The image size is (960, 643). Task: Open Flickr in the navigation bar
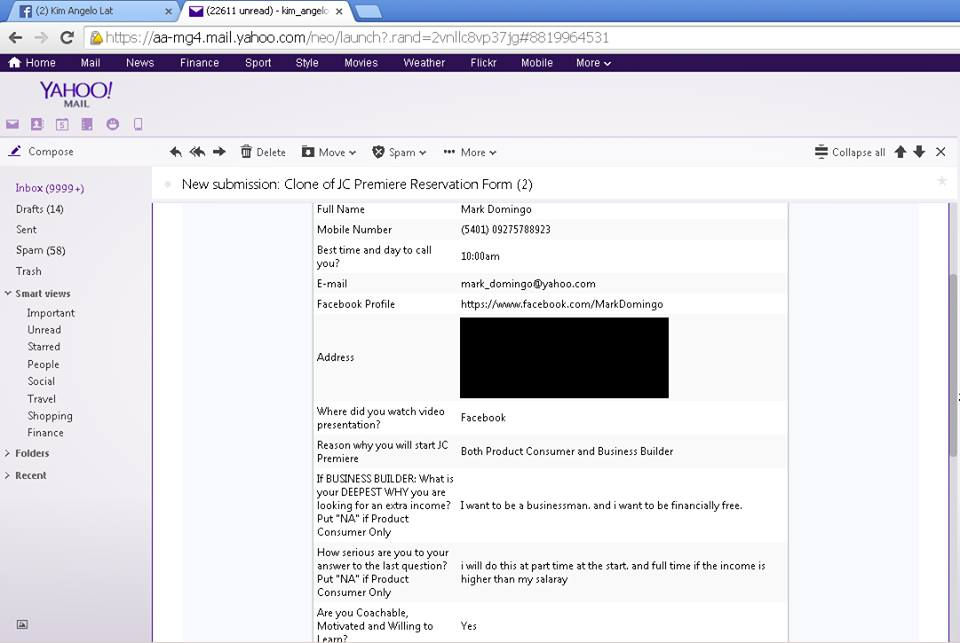coord(483,63)
